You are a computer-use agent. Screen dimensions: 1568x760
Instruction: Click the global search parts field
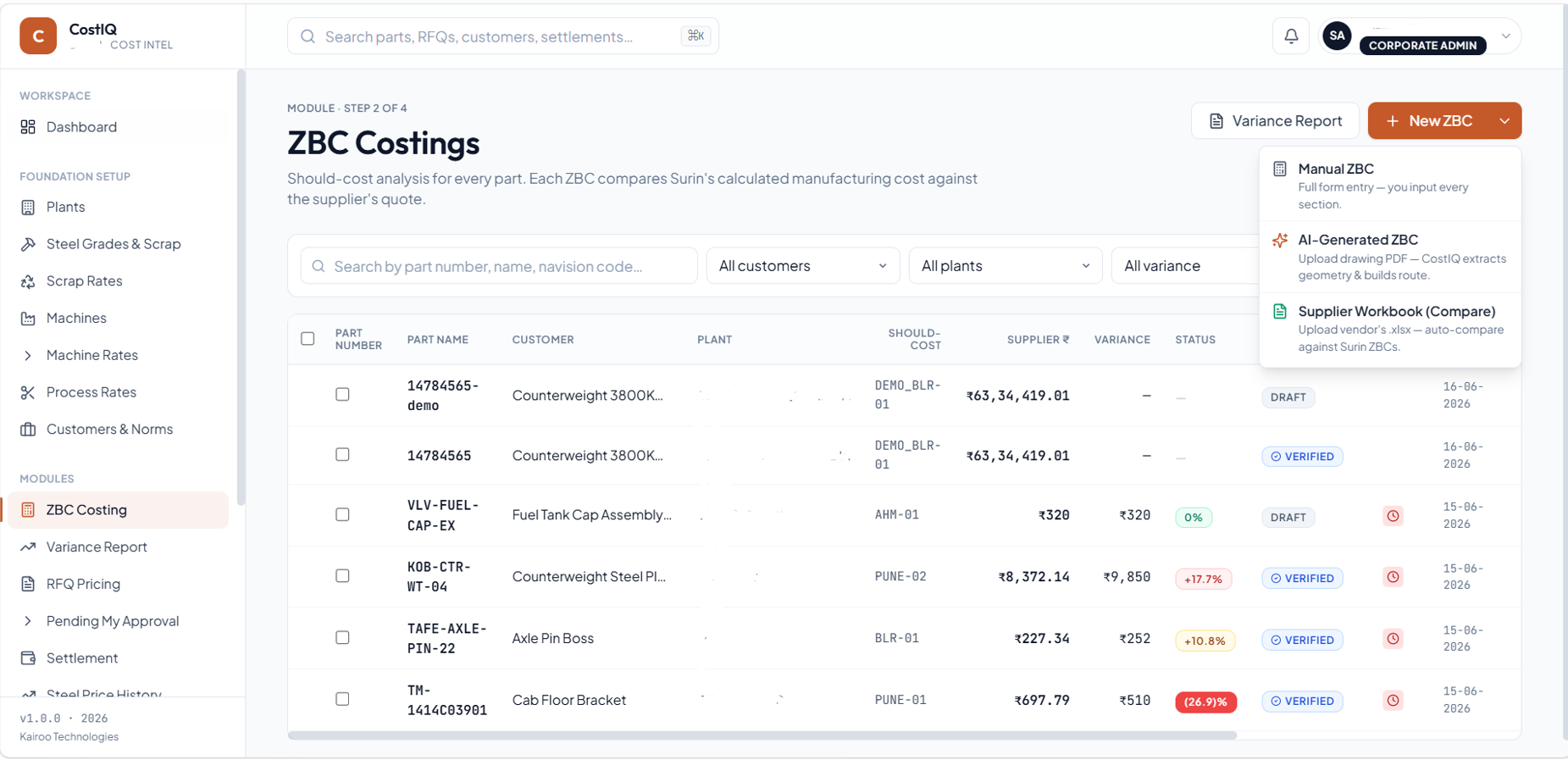503,36
